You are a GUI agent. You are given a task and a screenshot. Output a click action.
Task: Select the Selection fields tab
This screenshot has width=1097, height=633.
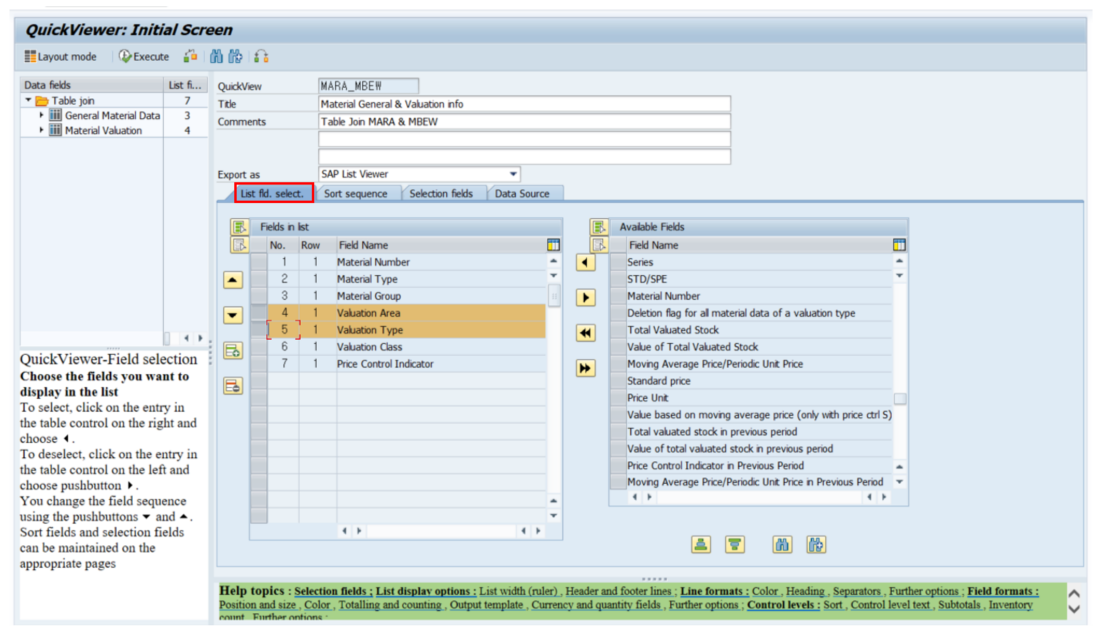pos(443,193)
